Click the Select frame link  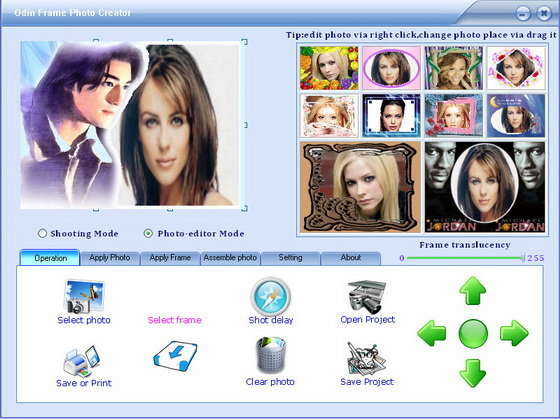click(175, 320)
